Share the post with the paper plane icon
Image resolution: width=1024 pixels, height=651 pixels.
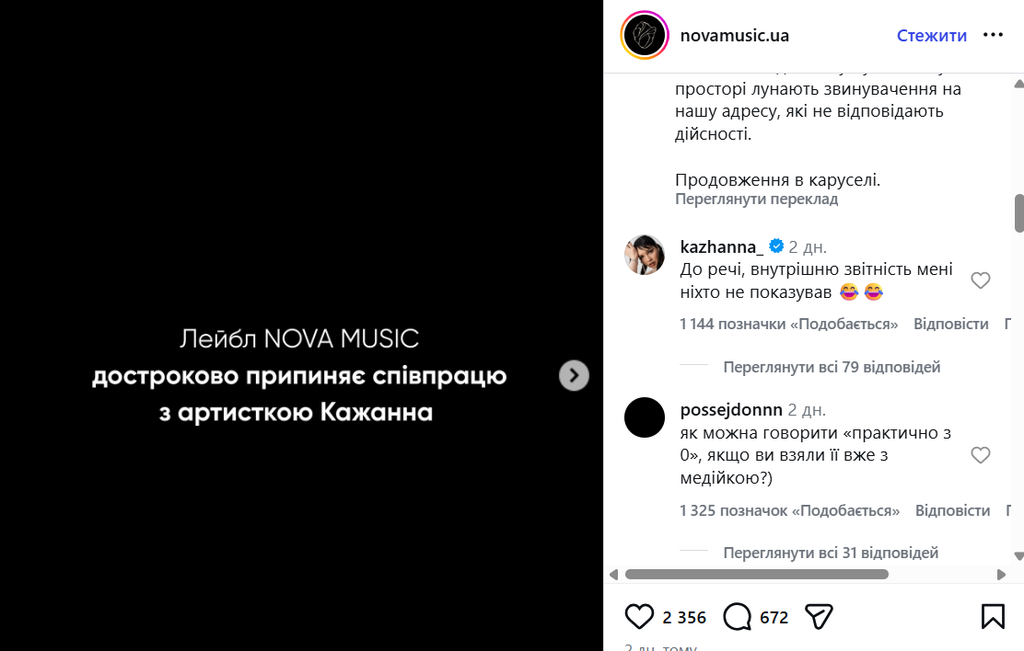click(819, 616)
